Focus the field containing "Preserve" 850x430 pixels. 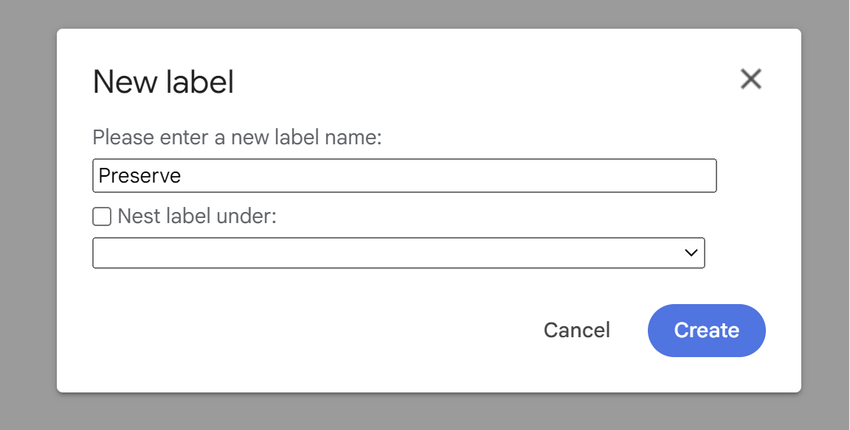[404, 176]
